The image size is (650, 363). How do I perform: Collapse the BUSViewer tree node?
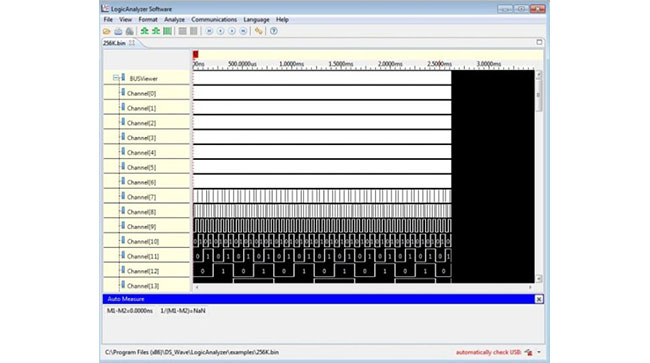pyautogui.click(x=116, y=78)
